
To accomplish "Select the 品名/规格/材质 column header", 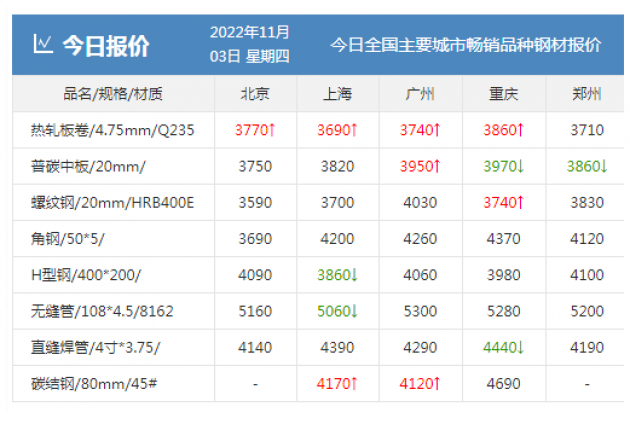I will click(x=113, y=95).
